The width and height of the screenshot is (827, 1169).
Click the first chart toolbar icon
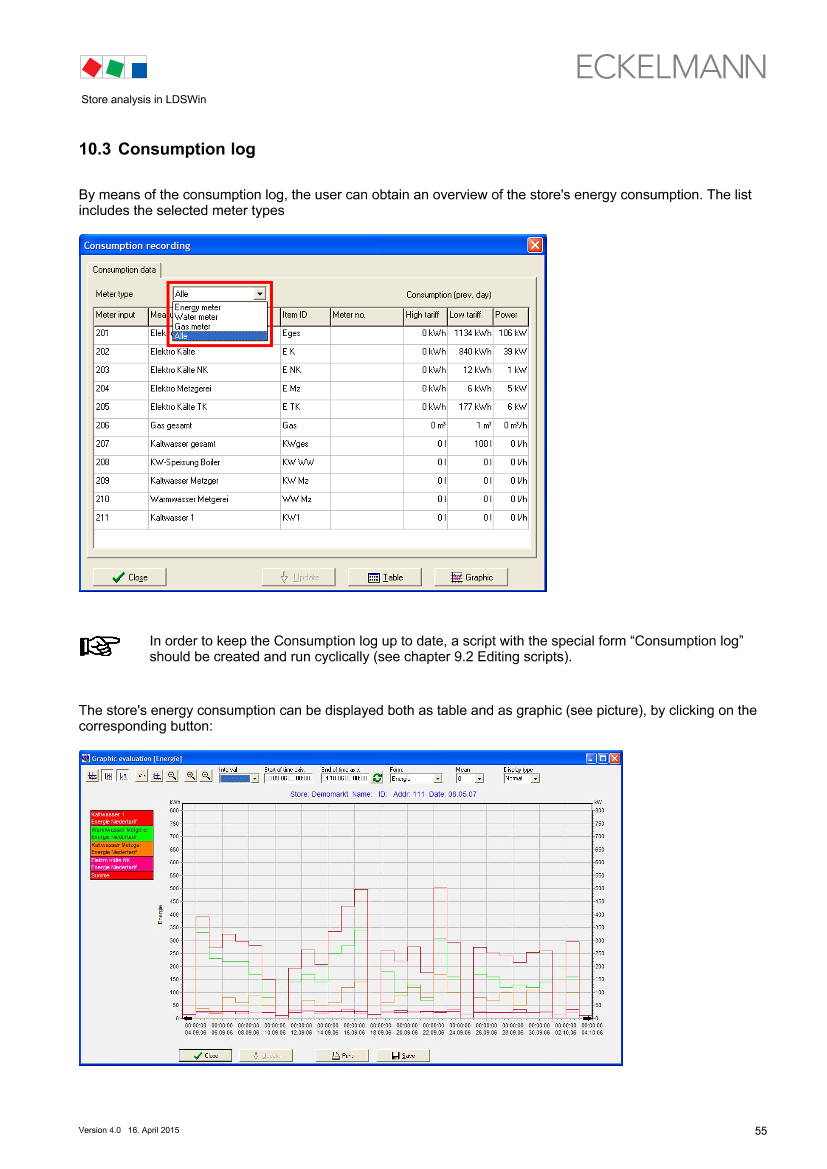[92, 776]
